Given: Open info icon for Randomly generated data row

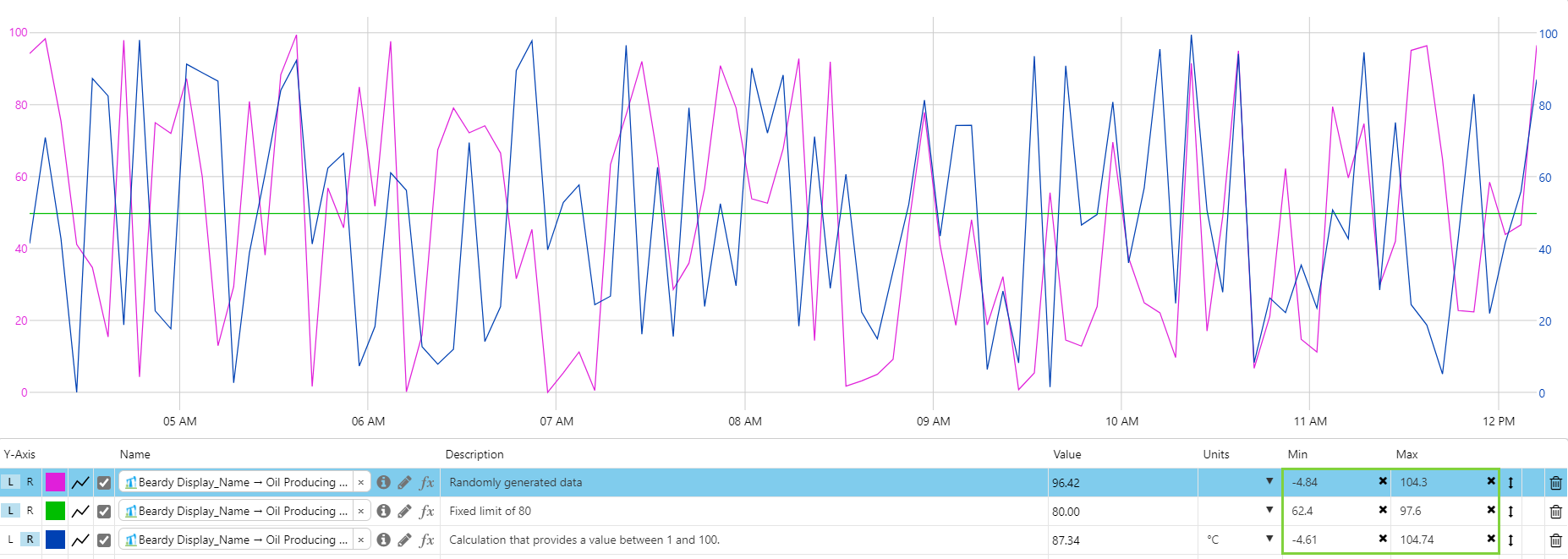Looking at the screenshot, I should [x=383, y=482].
